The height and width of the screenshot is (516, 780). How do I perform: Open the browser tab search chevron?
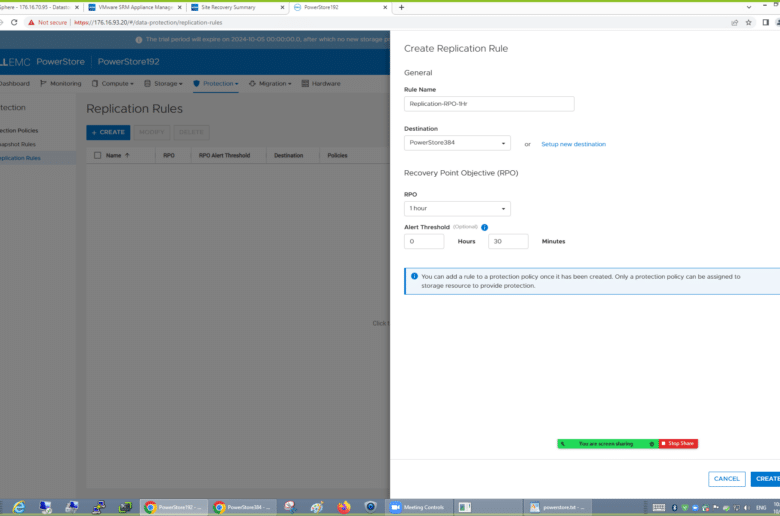pos(749,7)
